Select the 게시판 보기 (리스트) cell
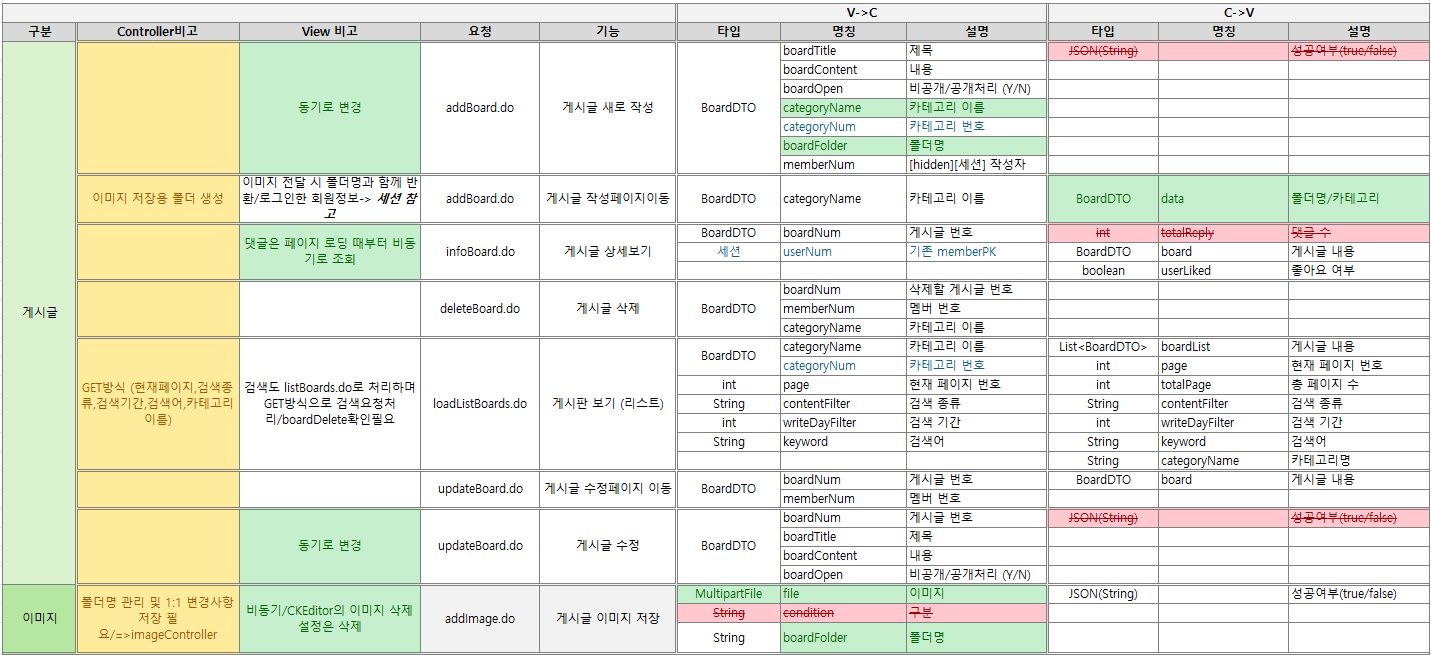Screen dimensions: 1431x655 coord(608,404)
